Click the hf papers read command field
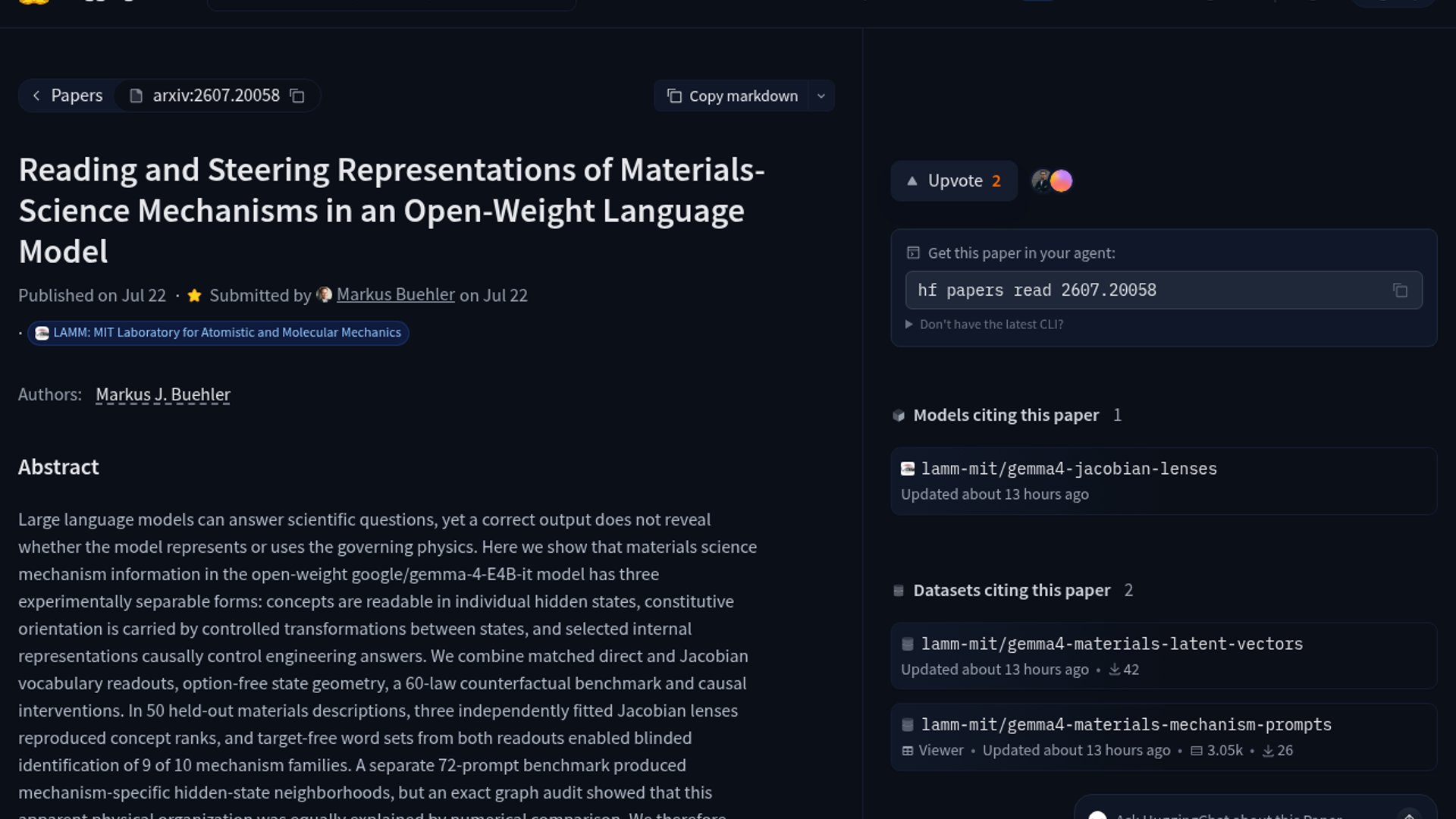The width and height of the screenshot is (1456, 819). [x=1163, y=290]
